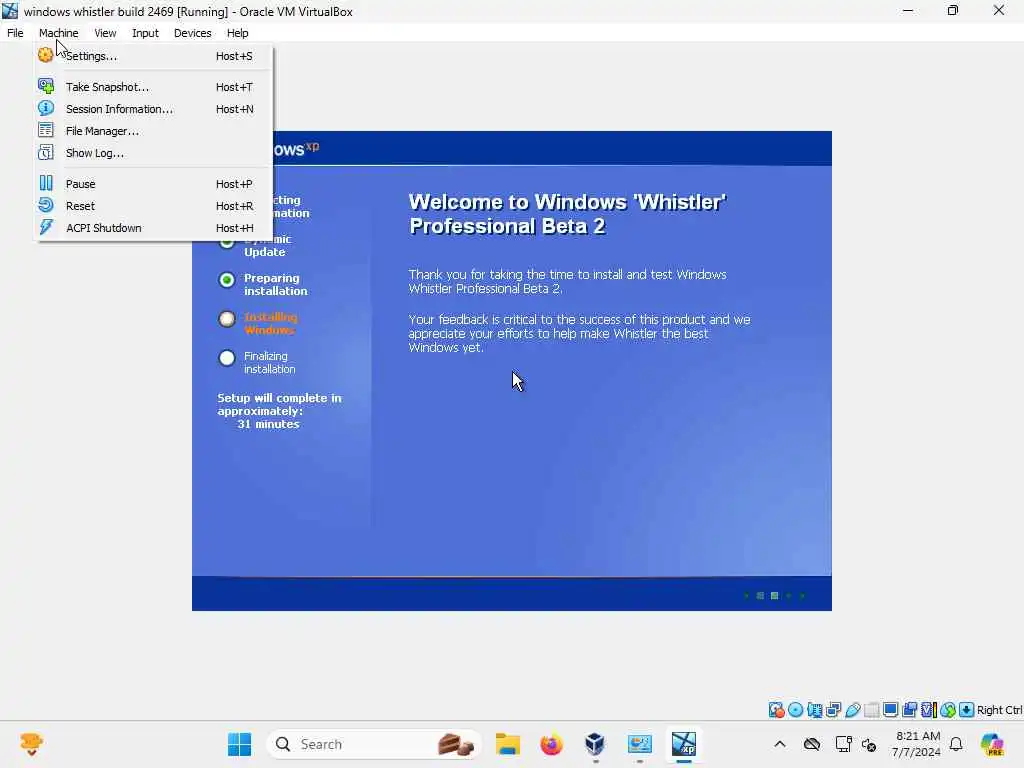Viewport: 1024px width, 768px height.
Task: Click the Welcome to Windows 'Whistler' heading
Action: pos(568,214)
